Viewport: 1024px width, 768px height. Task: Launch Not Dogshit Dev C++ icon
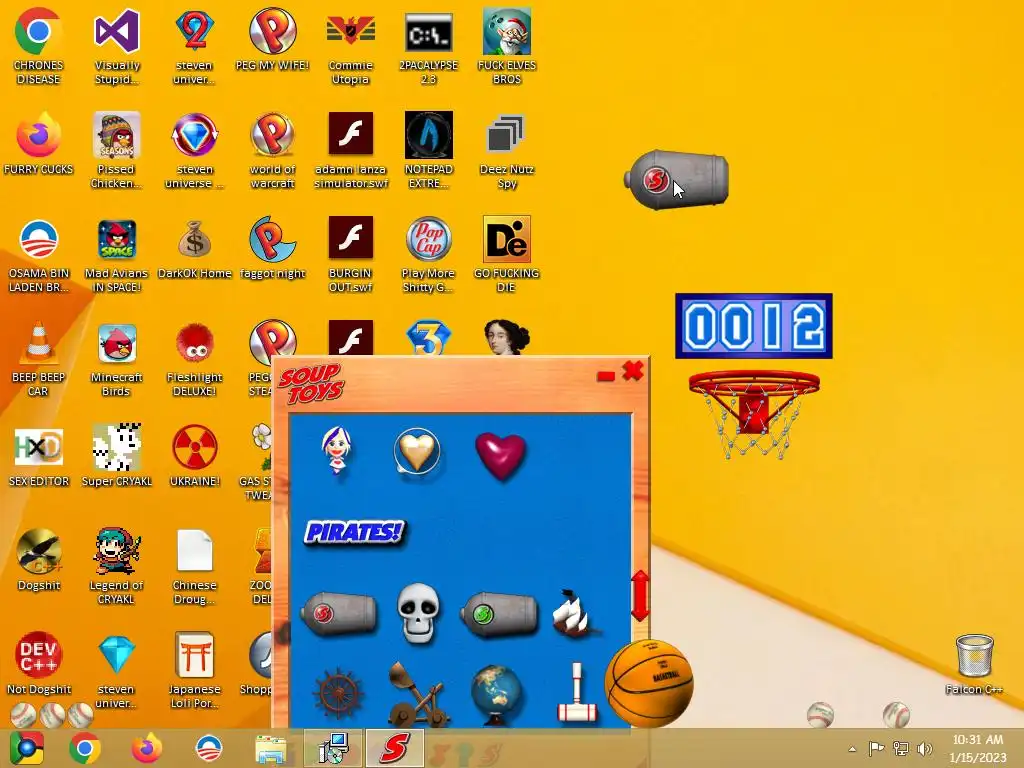coord(38,664)
